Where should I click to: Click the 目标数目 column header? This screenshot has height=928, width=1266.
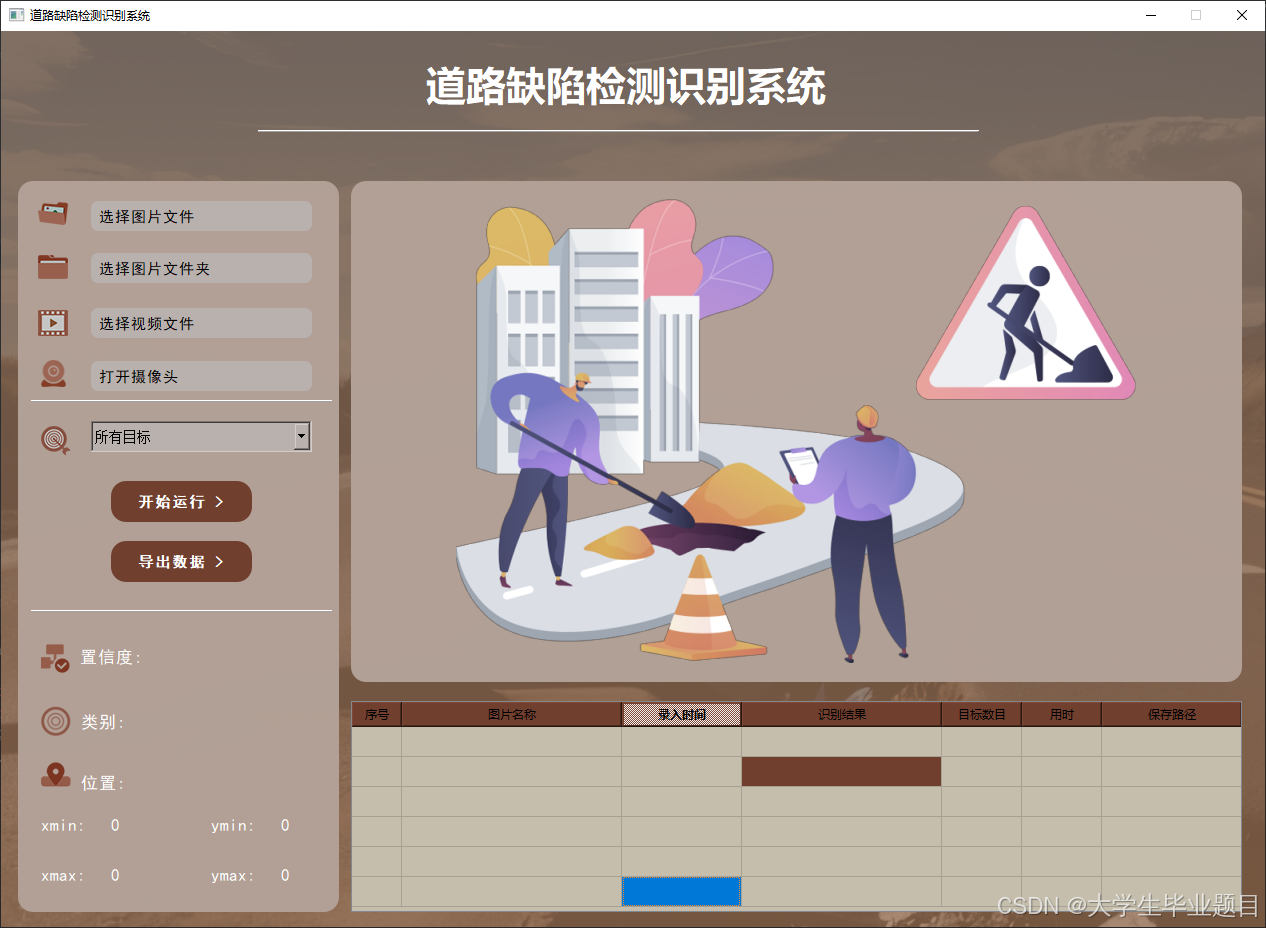point(982,714)
